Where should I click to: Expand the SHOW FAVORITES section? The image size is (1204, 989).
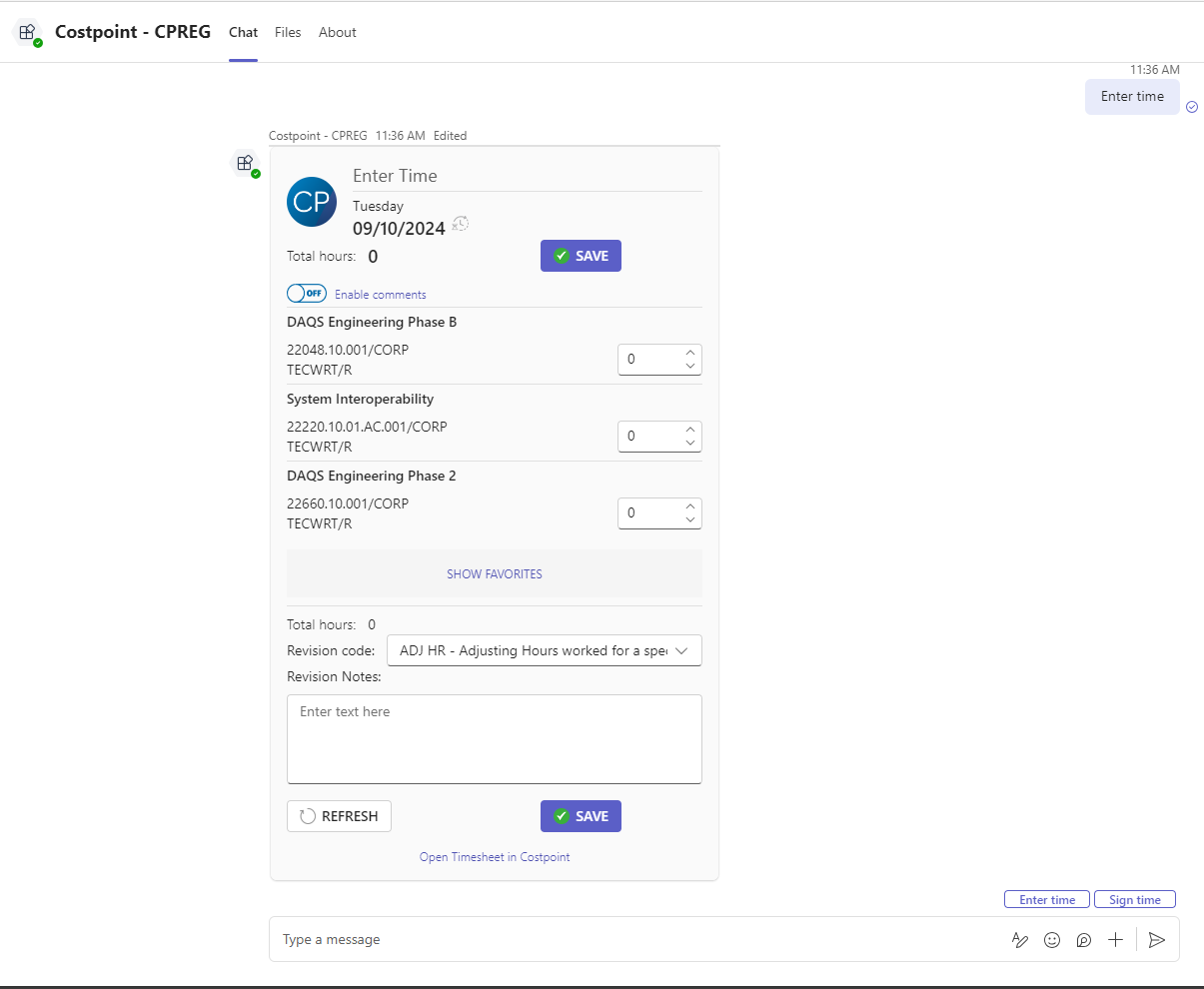tap(495, 574)
